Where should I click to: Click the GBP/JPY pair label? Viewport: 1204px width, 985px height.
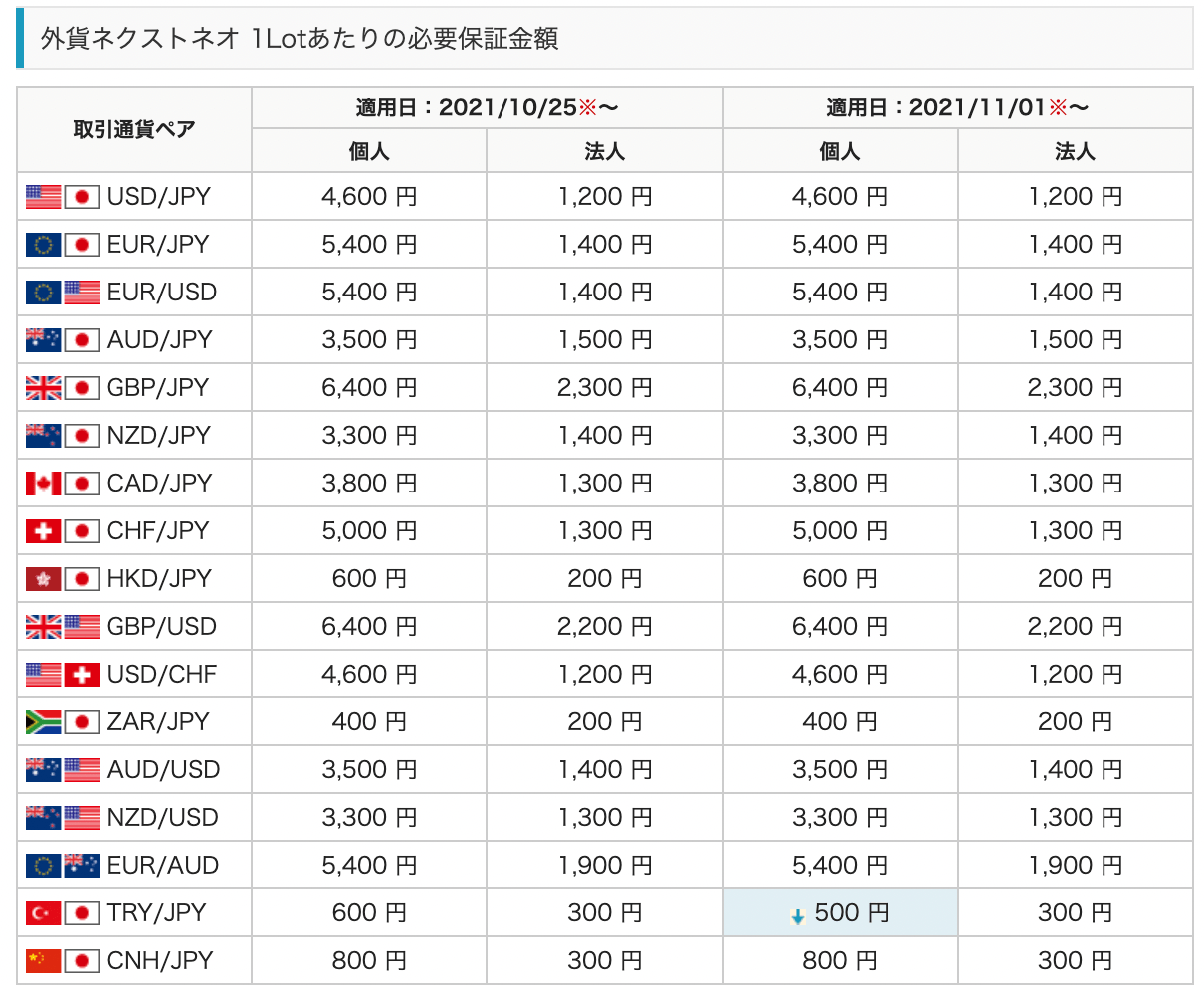[158, 388]
